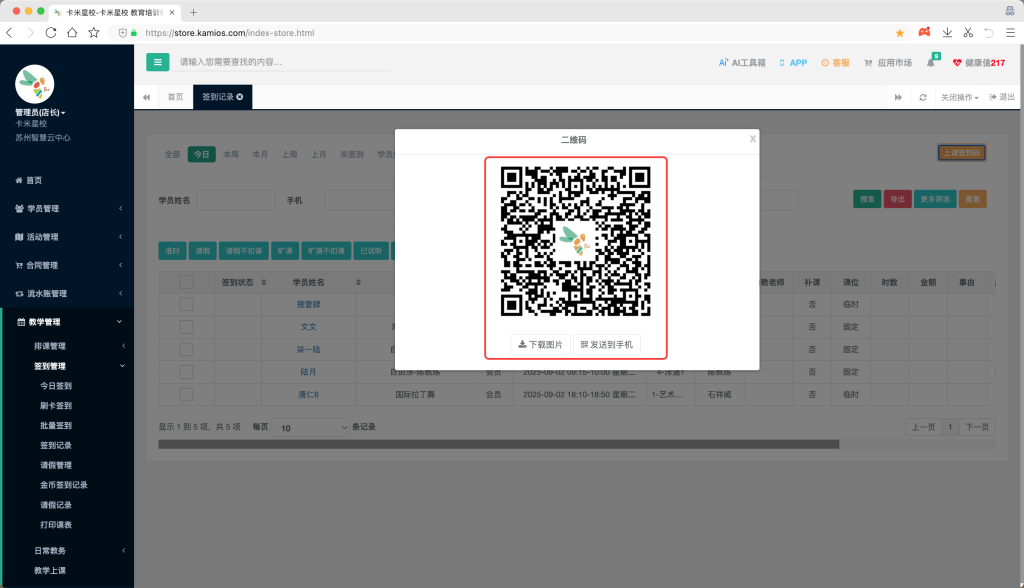1024x588 pixels.
Task: Click 发送到手机 button
Action: [607, 344]
